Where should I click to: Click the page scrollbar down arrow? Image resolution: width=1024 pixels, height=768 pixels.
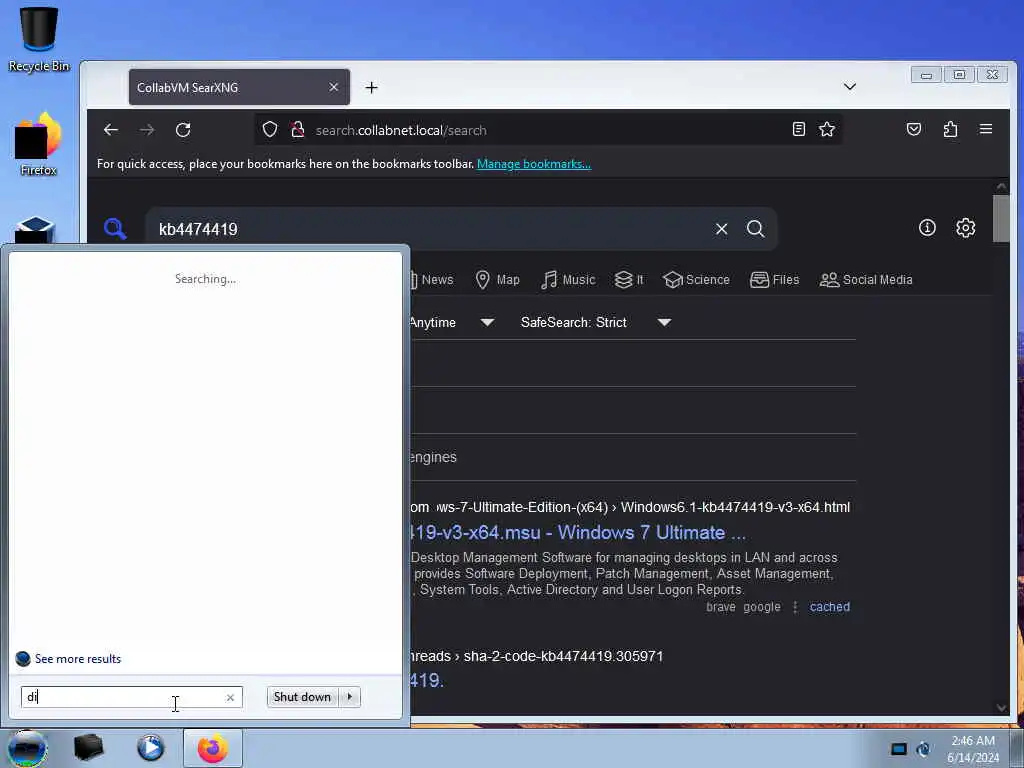click(1001, 708)
